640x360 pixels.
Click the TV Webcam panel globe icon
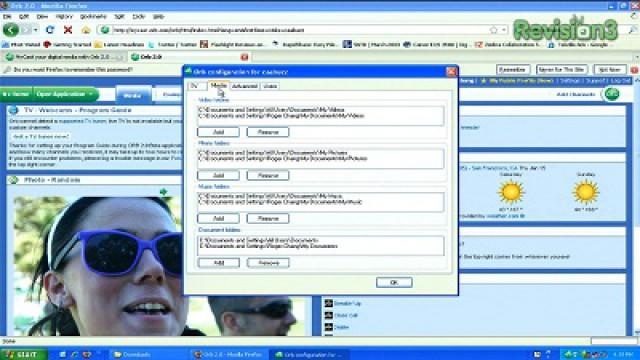pos(13,110)
